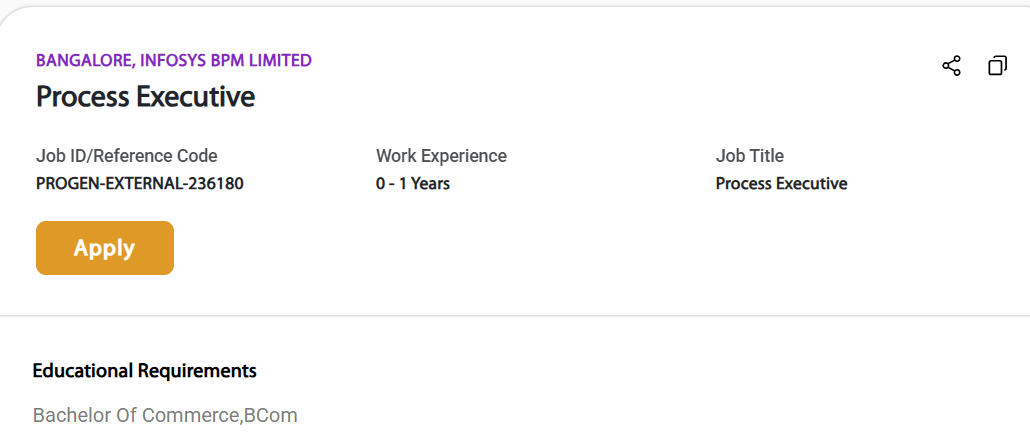Click the 236180 digits in reference code
Image resolution: width=1030 pixels, height=437 pixels.
tap(215, 184)
